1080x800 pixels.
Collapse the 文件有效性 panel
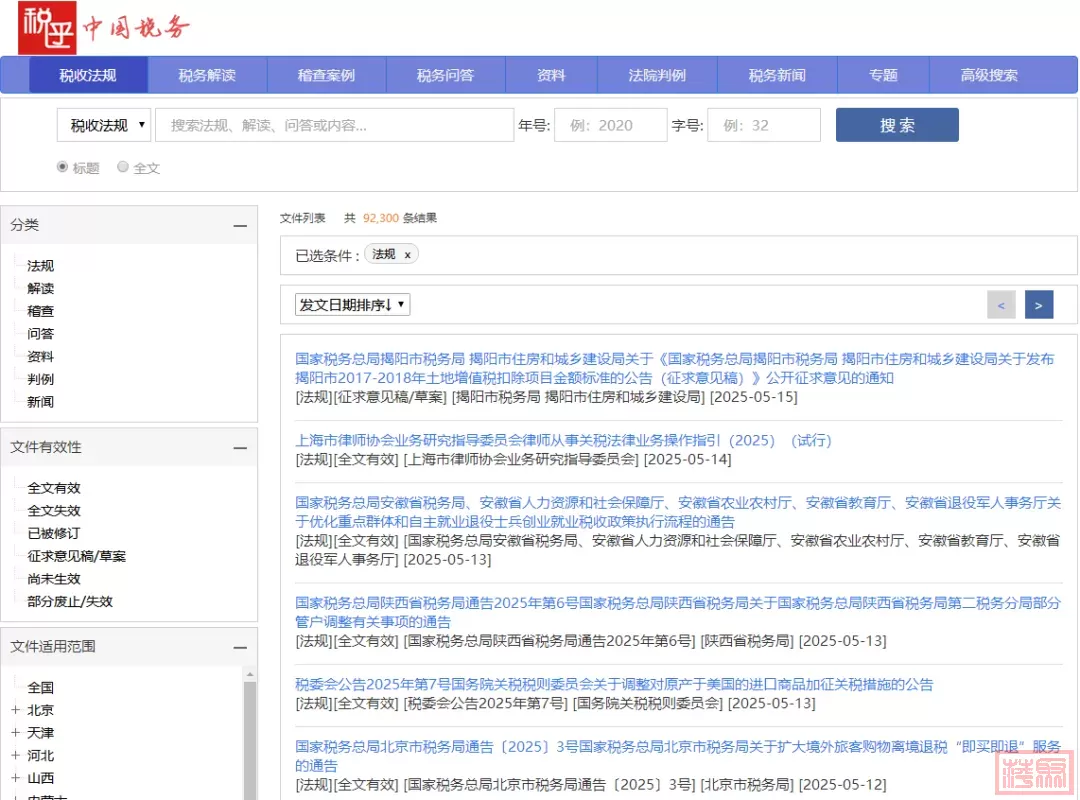240,448
